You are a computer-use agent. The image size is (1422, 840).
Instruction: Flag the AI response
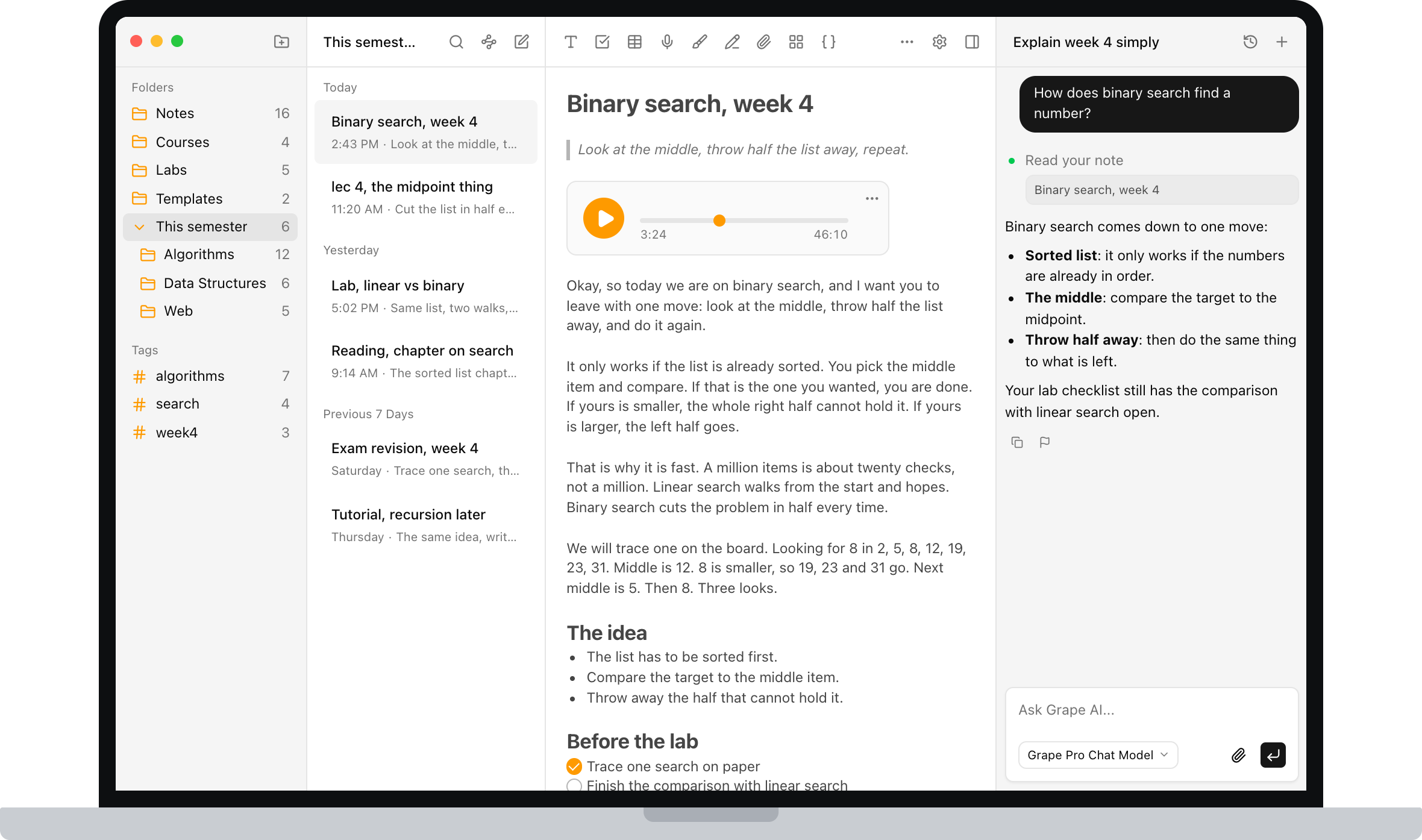click(1045, 442)
